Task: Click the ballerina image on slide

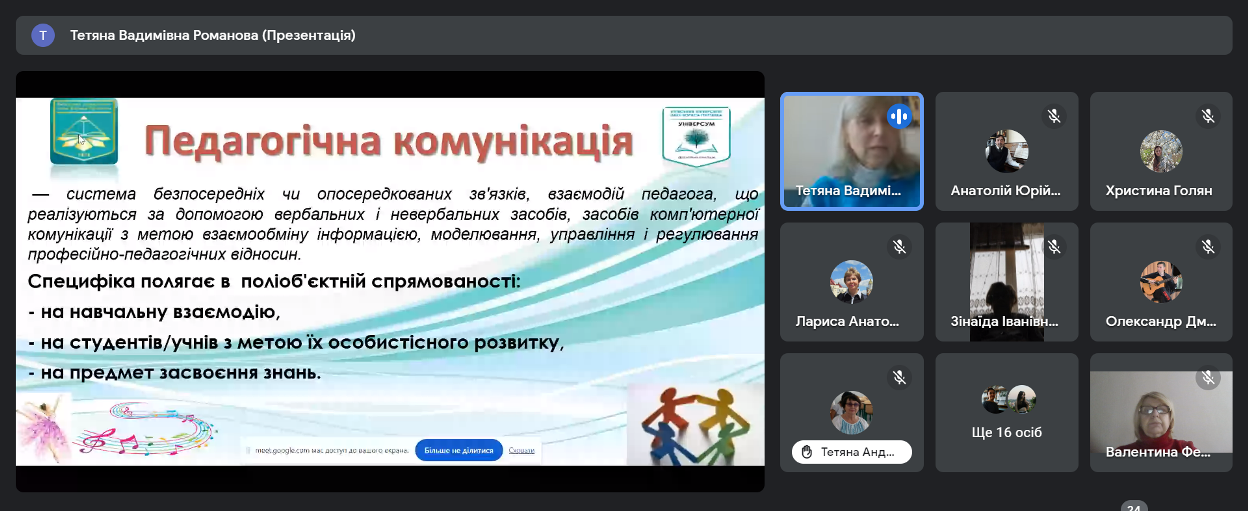Action: (x=44, y=428)
